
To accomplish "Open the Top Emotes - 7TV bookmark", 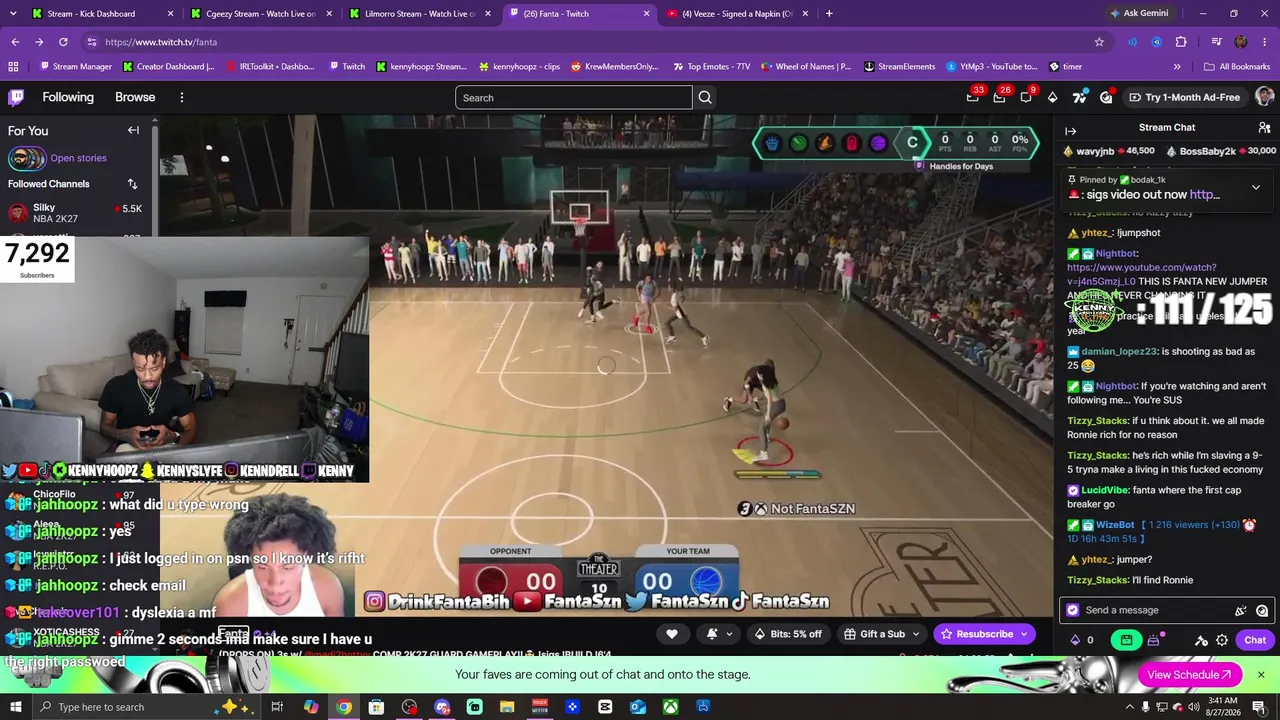I will (x=711, y=67).
